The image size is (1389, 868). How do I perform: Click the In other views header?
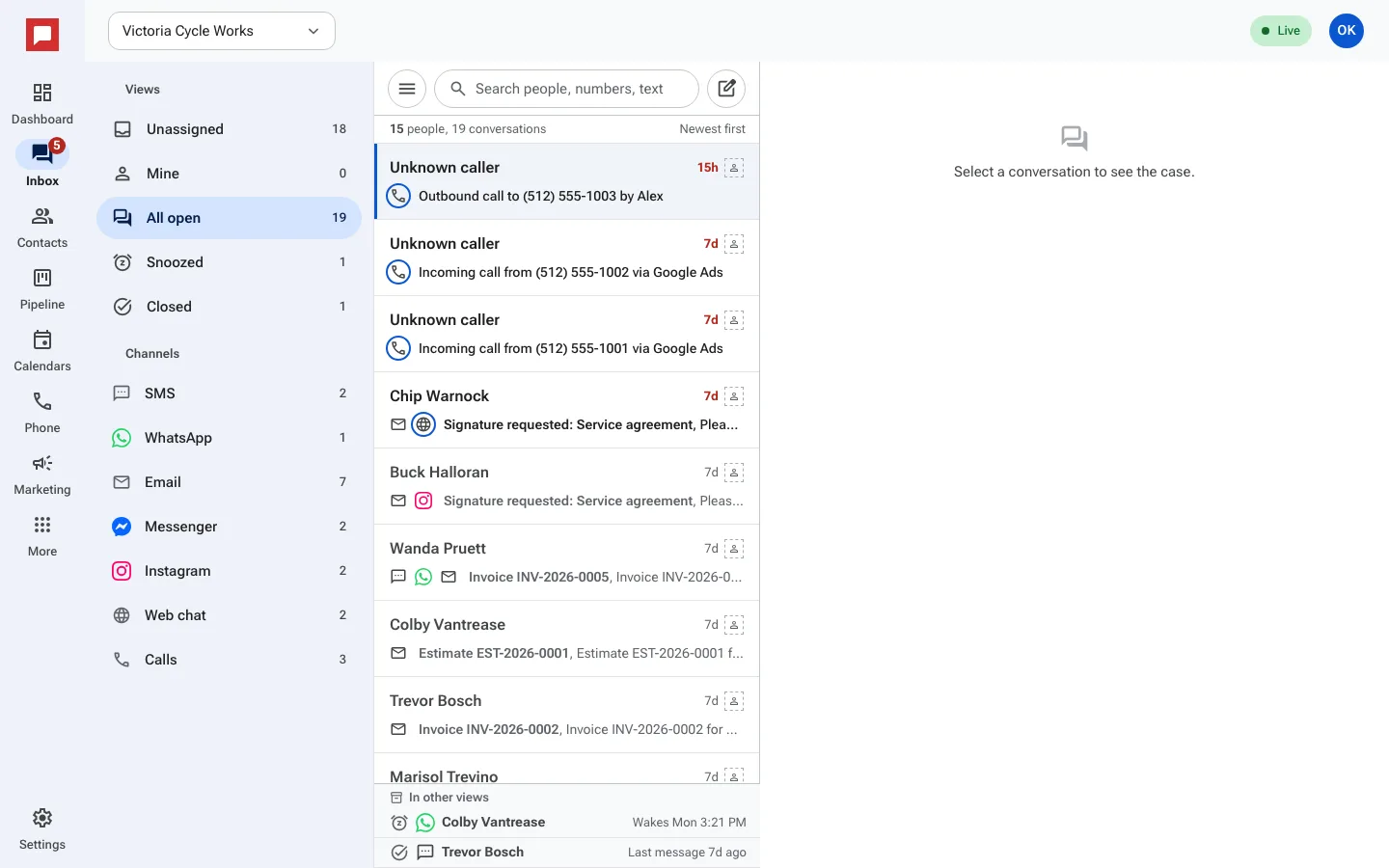pyautogui.click(x=440, y=798)
